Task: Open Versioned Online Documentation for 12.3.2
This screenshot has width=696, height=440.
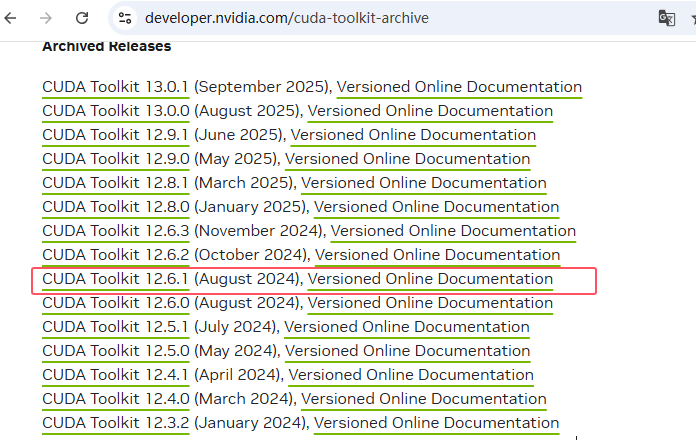Action: [436, 423]
